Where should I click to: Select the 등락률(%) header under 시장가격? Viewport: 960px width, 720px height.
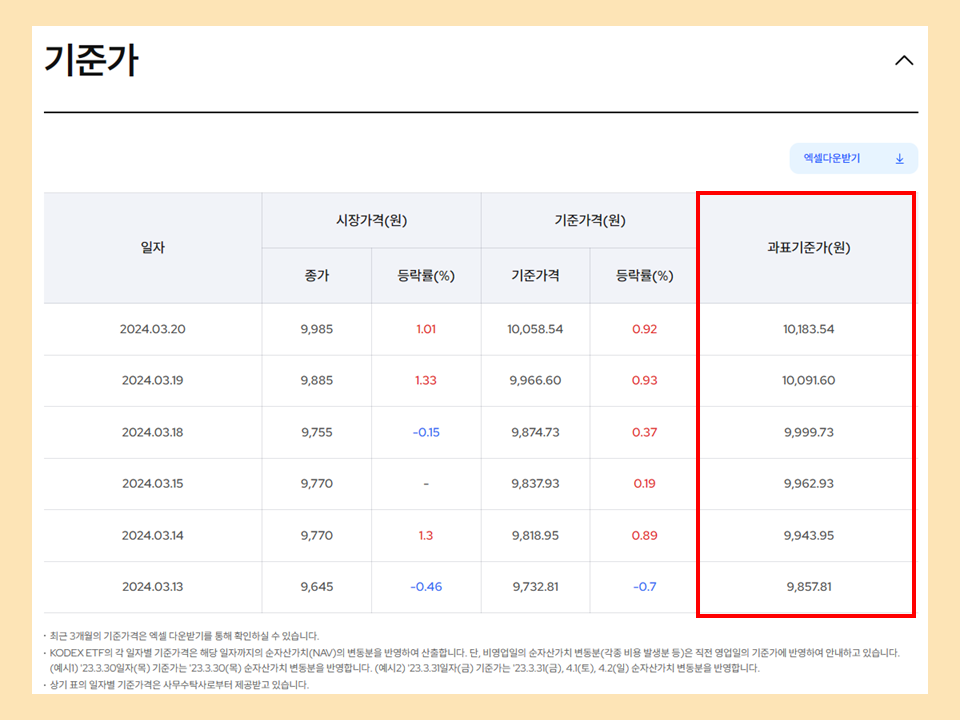426,276
